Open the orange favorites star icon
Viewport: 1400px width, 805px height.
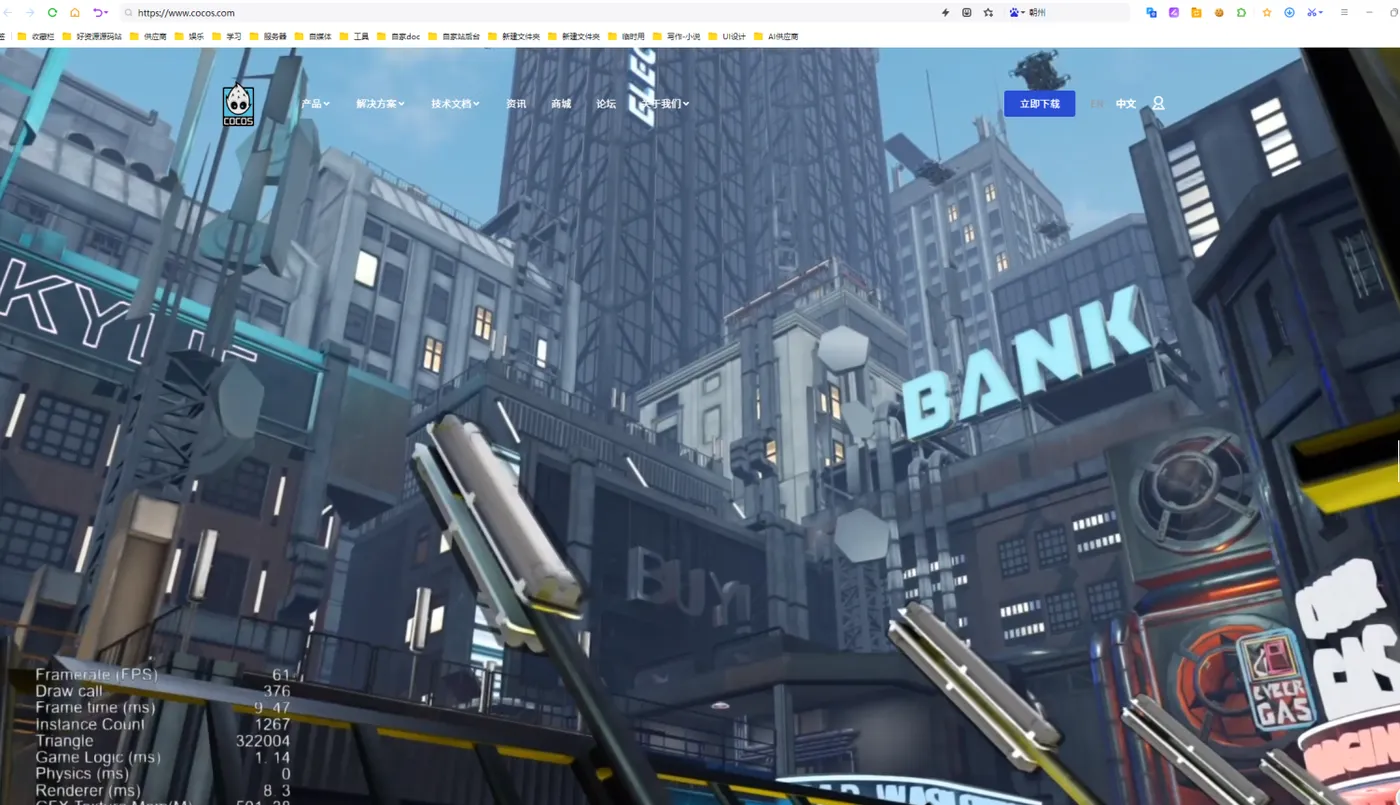pyautogui.click(x=1266, y=13)
